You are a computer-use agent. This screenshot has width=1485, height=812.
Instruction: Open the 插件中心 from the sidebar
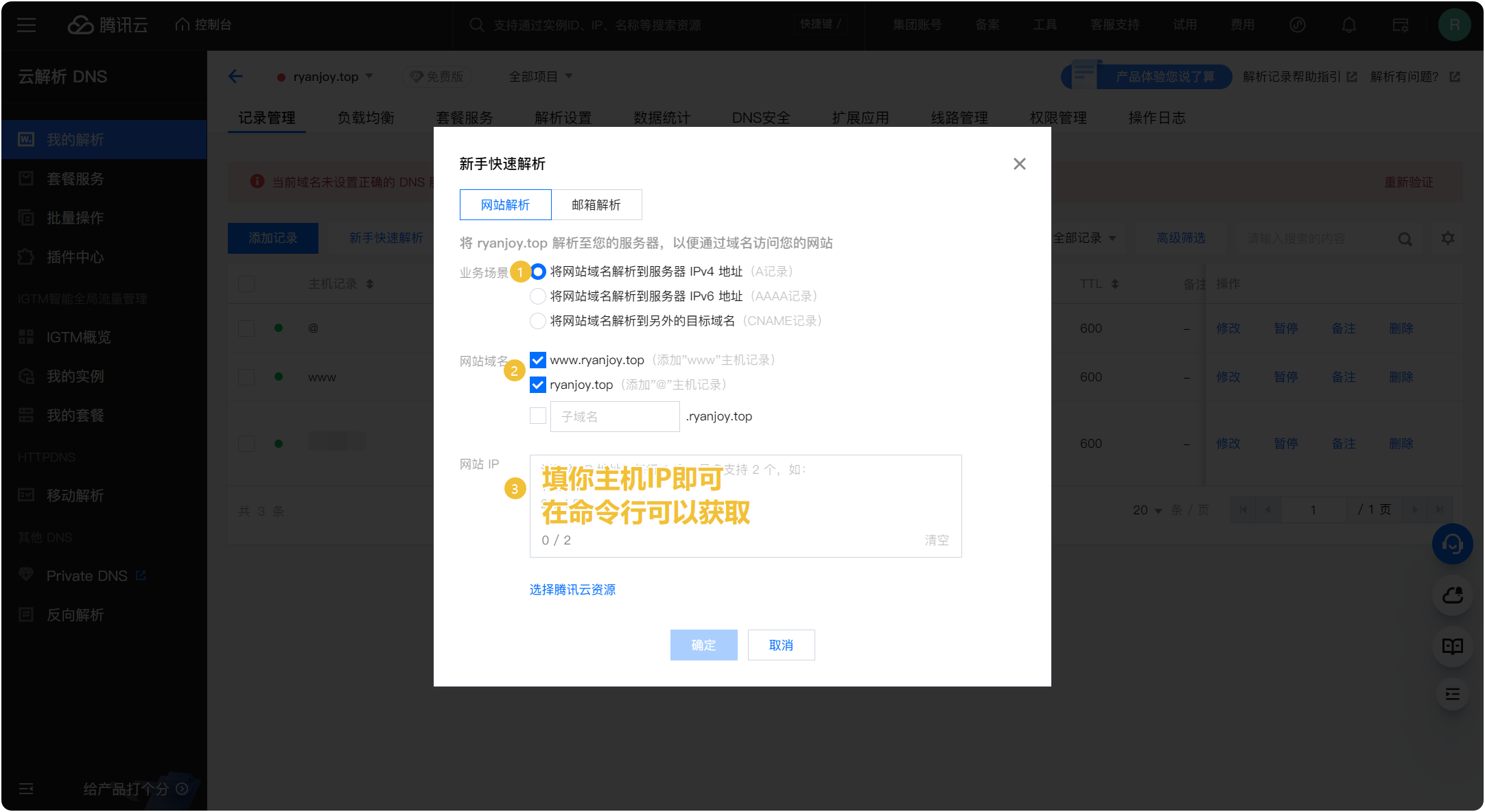(x=75, y=257)
